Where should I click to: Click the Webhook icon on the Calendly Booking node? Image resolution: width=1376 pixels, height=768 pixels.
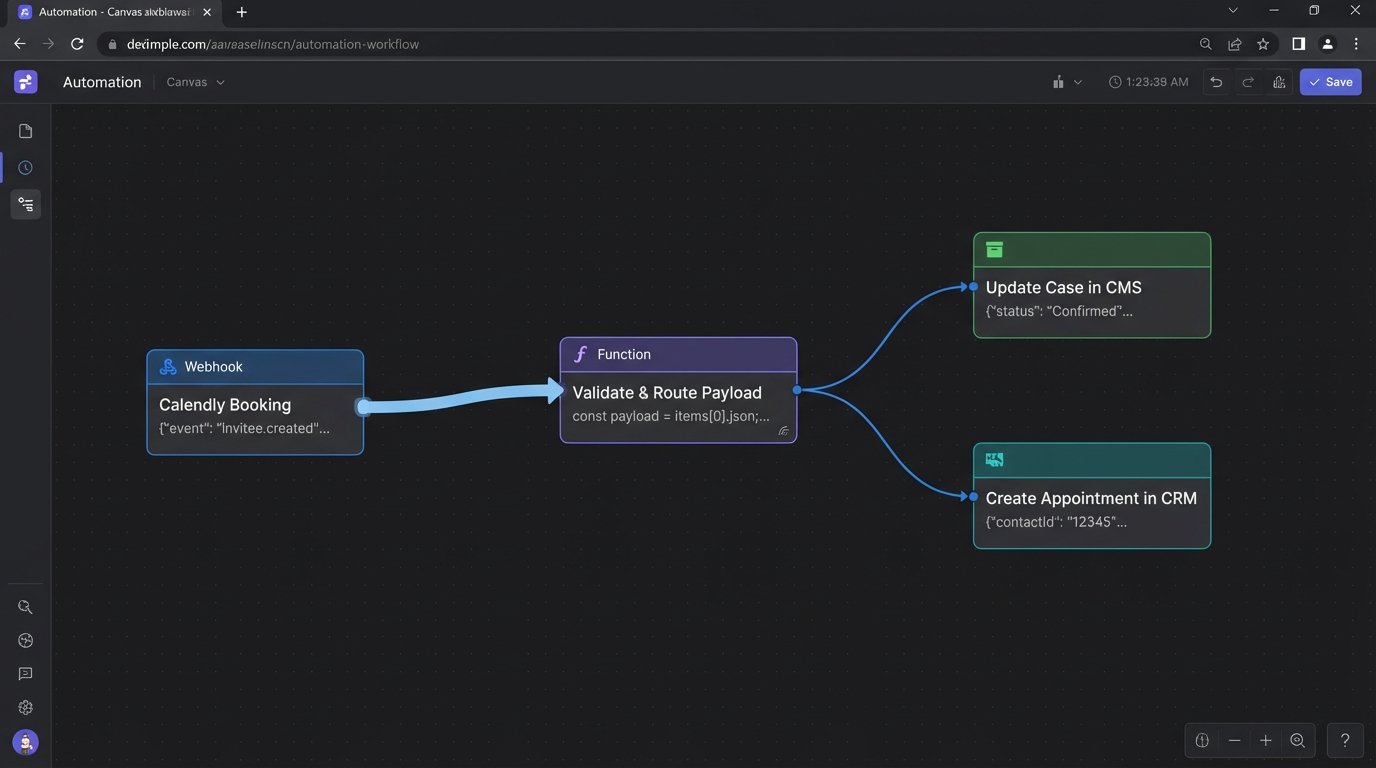coord(170,366)
